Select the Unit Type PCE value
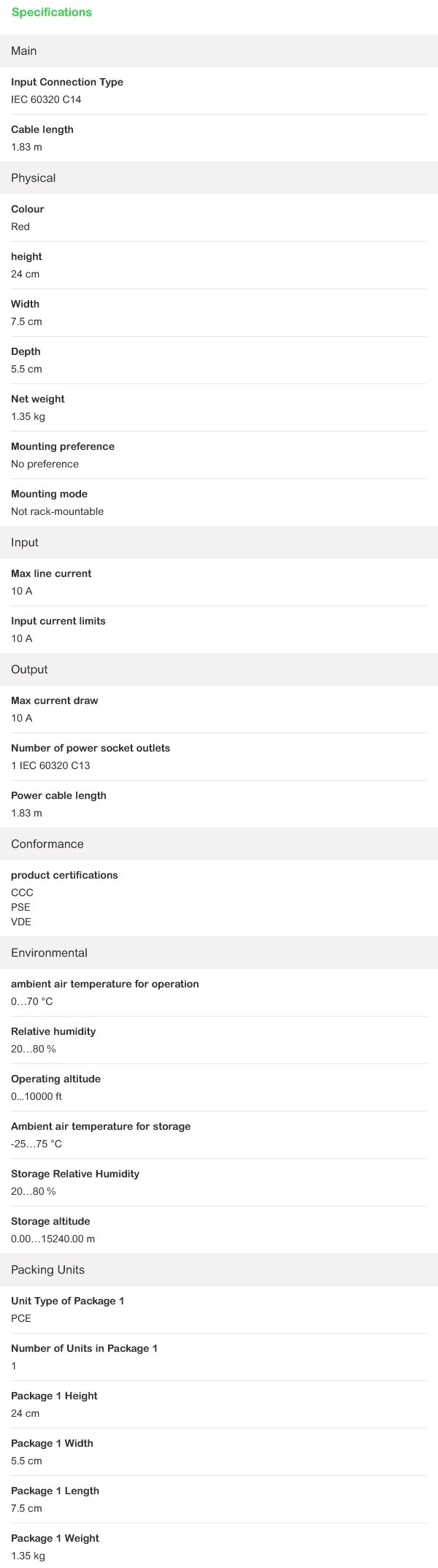This screenshot has height=1568, width=438. point(21,1319)
